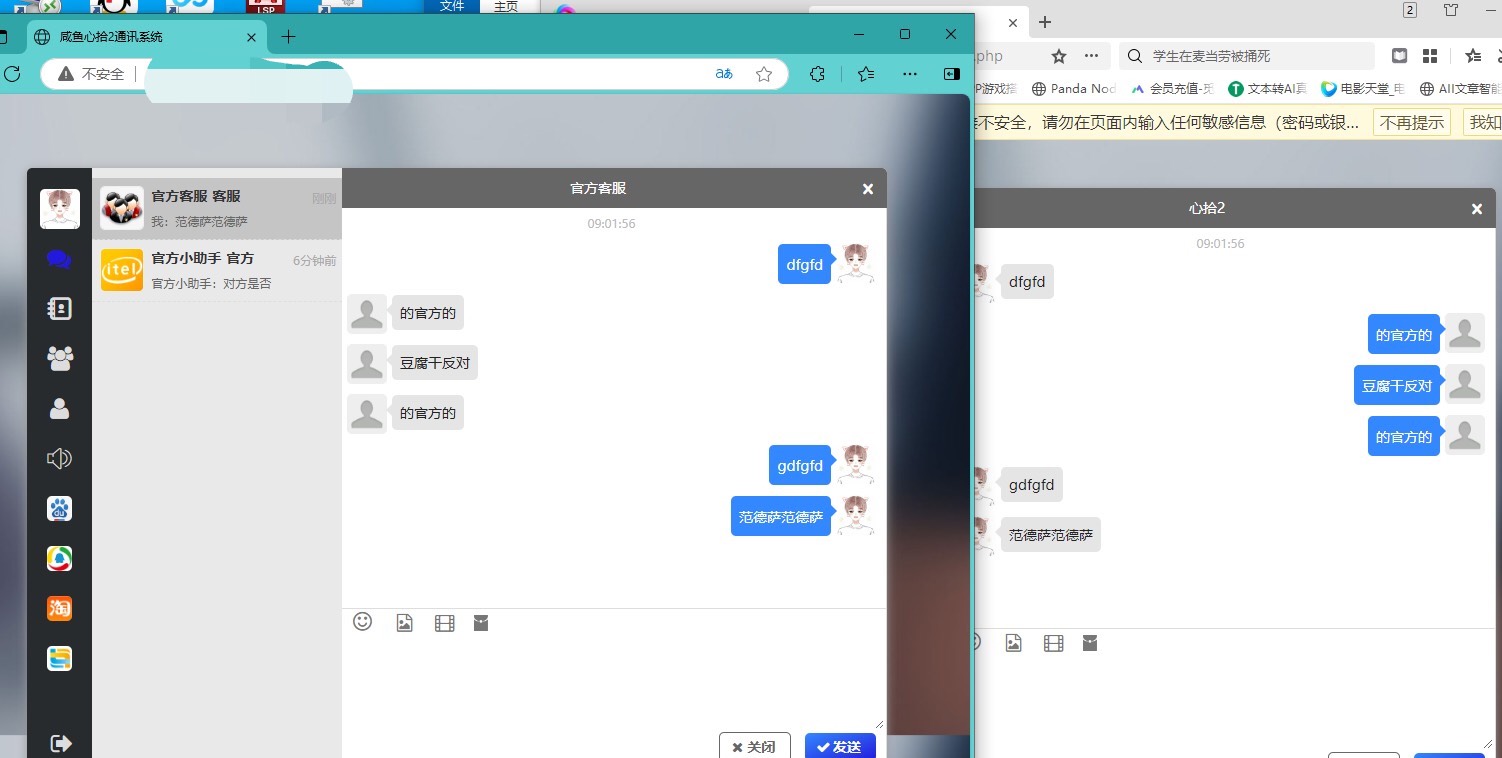The image size is (1502, 758).
Task: Toggle the front browser's sidebar panel icon
Action: tap(952, 74)
